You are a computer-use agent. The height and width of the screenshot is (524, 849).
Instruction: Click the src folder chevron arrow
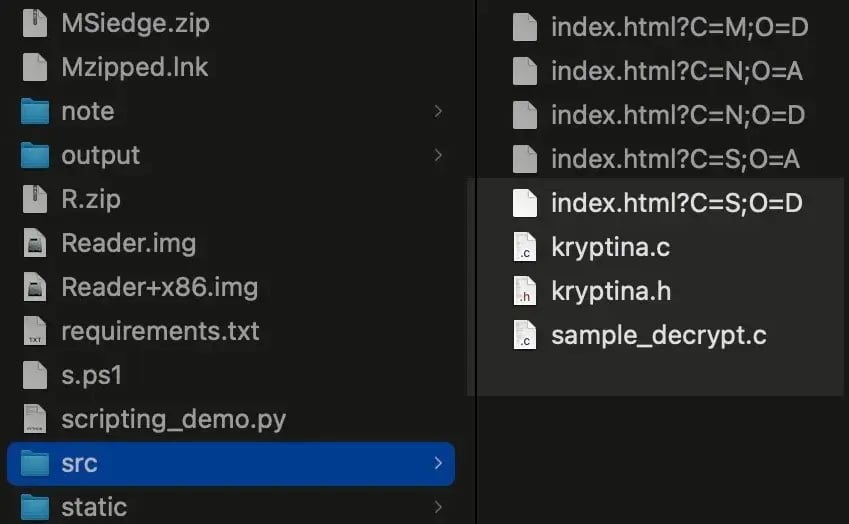pos(438,463)
